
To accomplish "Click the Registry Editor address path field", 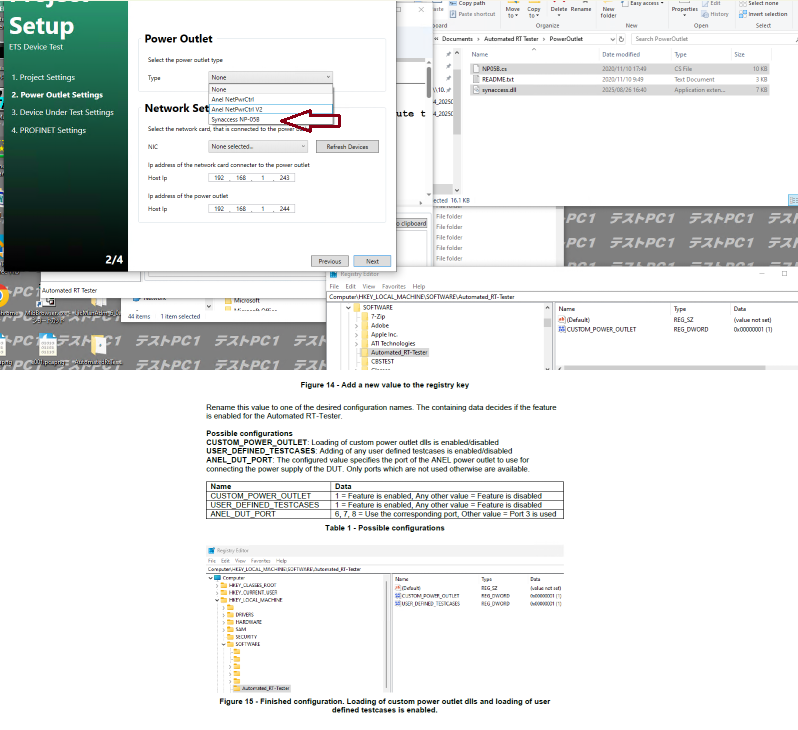I will pyautogui.click(x=560, y=297).
